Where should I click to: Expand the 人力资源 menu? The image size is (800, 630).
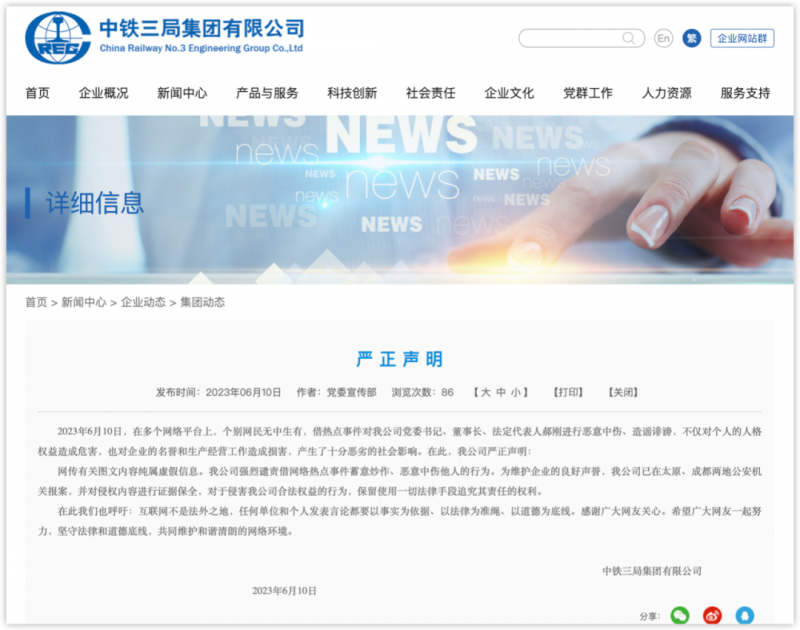666,93
